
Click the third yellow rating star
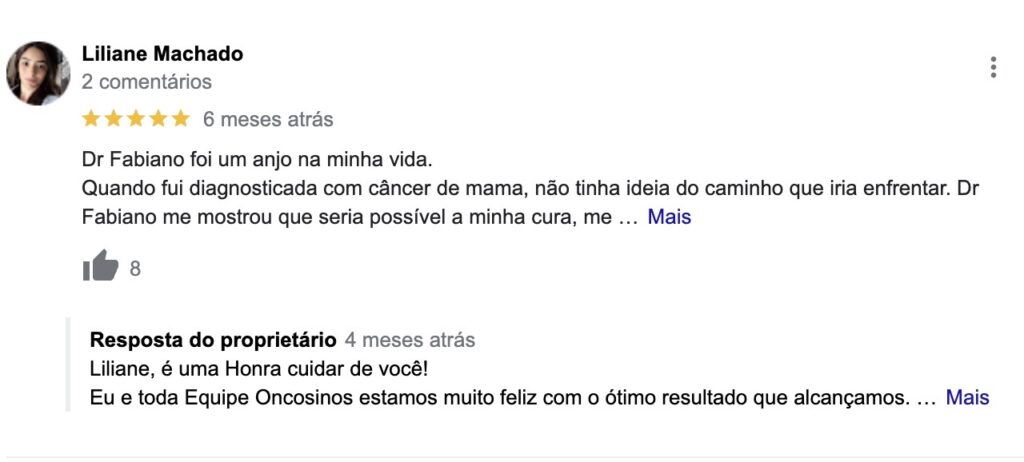coord(136,119)
